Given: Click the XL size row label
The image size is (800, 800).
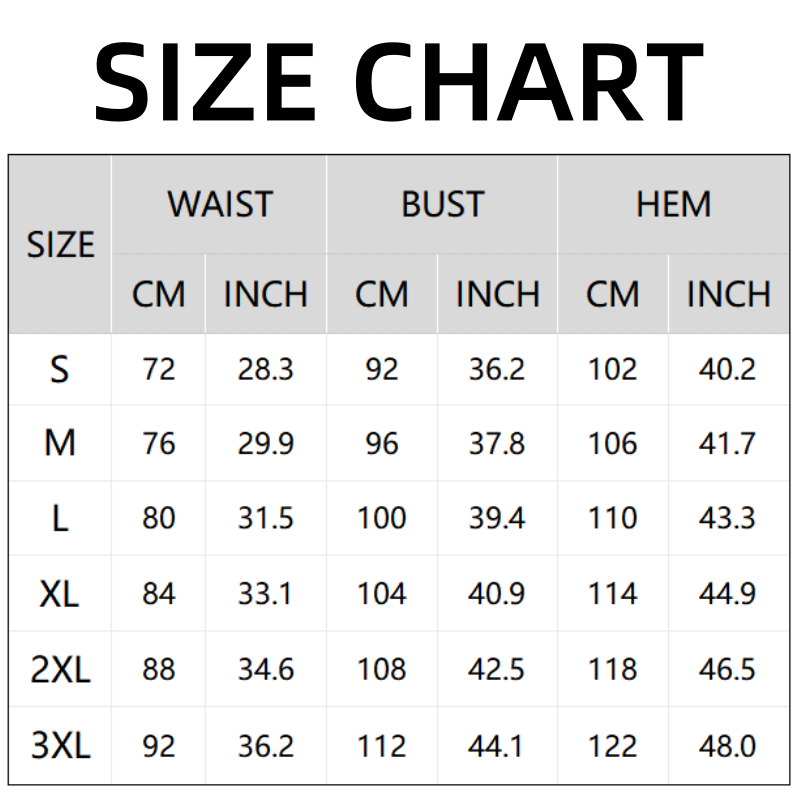Looking at the screenshot, I should 60,594.
